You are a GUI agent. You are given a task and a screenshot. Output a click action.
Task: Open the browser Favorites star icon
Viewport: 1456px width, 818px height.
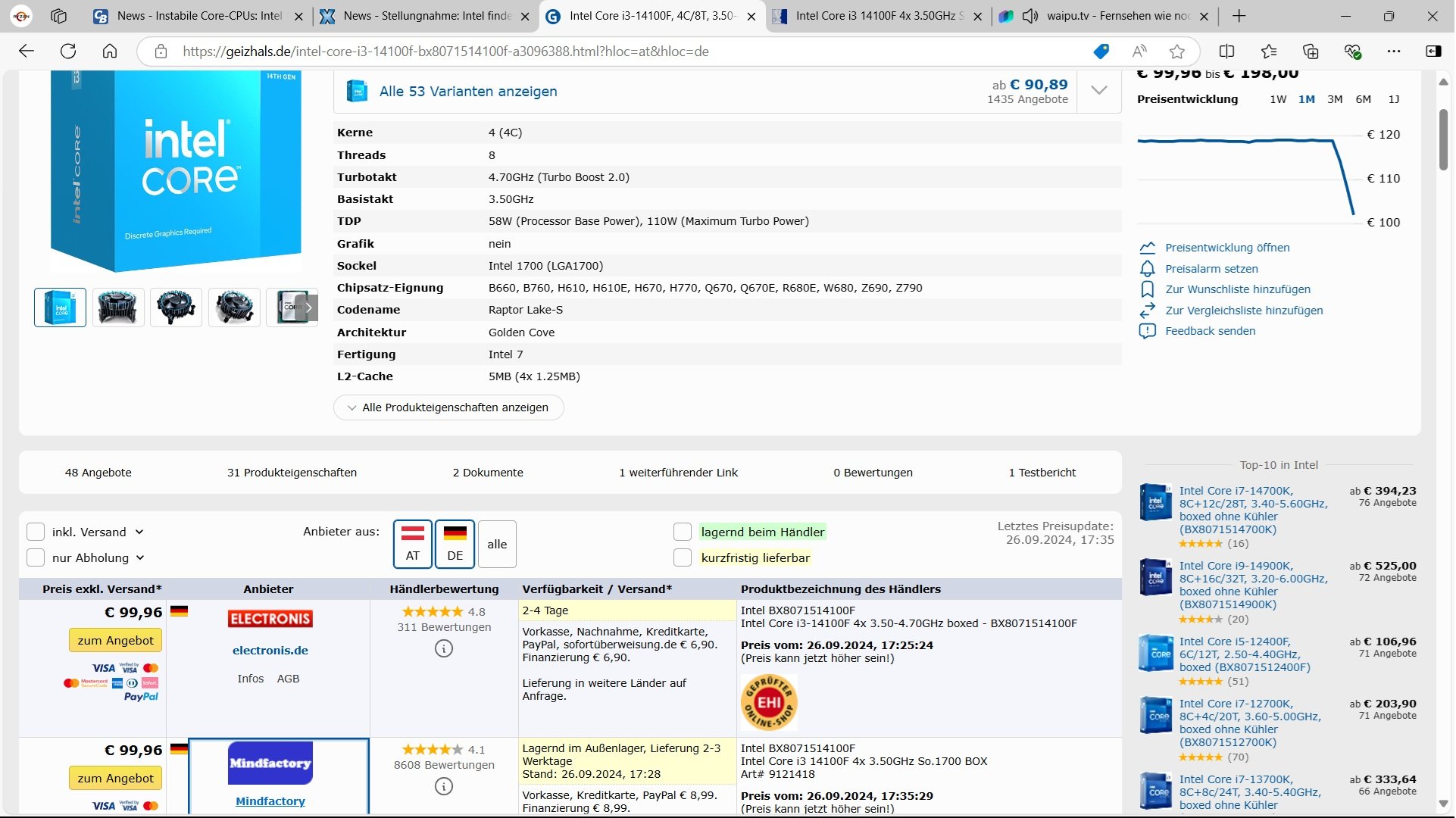(1269, 52)
